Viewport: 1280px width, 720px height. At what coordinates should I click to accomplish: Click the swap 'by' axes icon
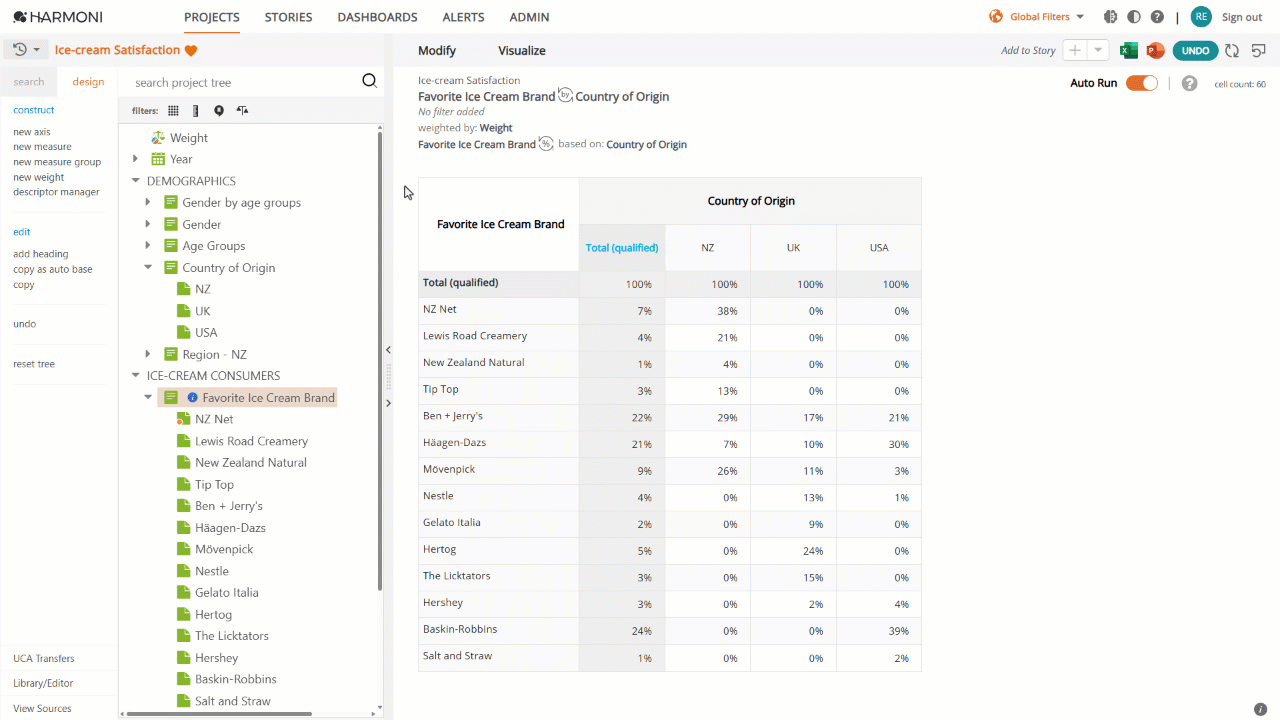click(565, 95)
